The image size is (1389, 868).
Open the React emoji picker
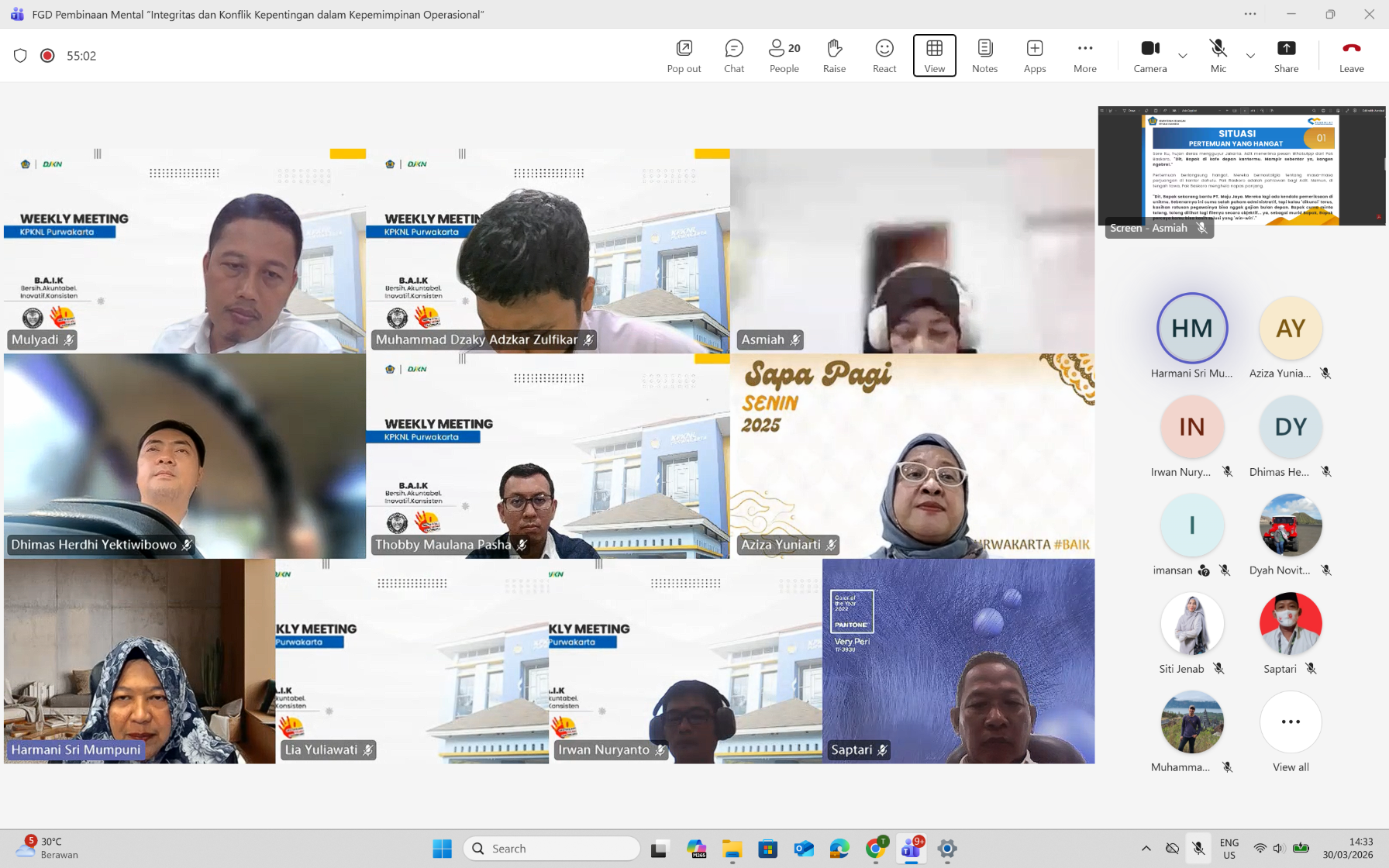[x=884, y=55]
